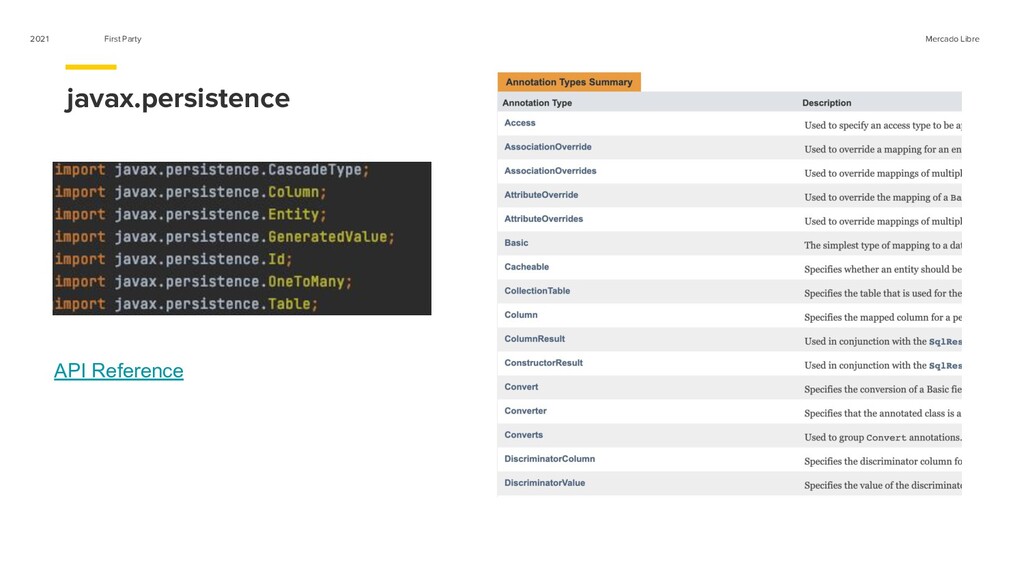Screen dimensions: 1024x576
Task: Select the AttributeOverrides annotation link
Action: pyautogui.click(x=543, y=219)
